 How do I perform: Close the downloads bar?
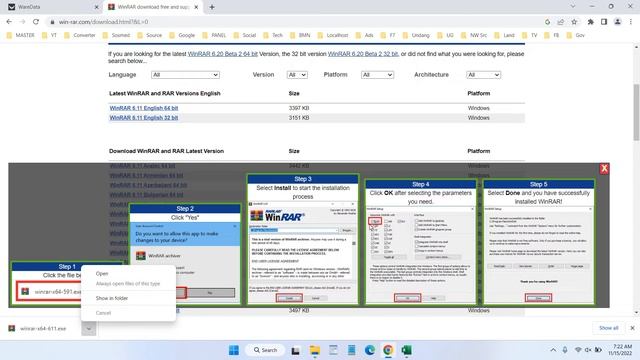coord(632,328)
